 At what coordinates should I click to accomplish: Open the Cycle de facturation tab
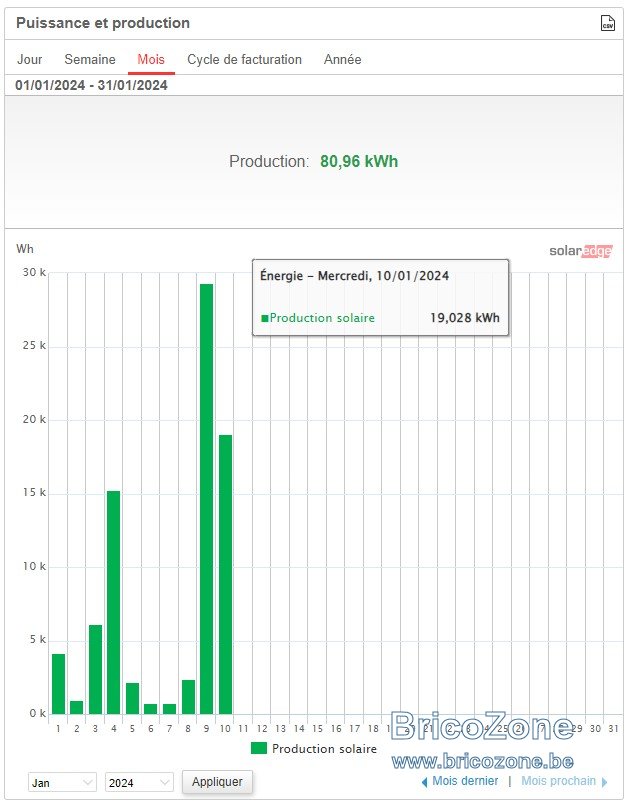pyautogui.click(x=244, y=60)
